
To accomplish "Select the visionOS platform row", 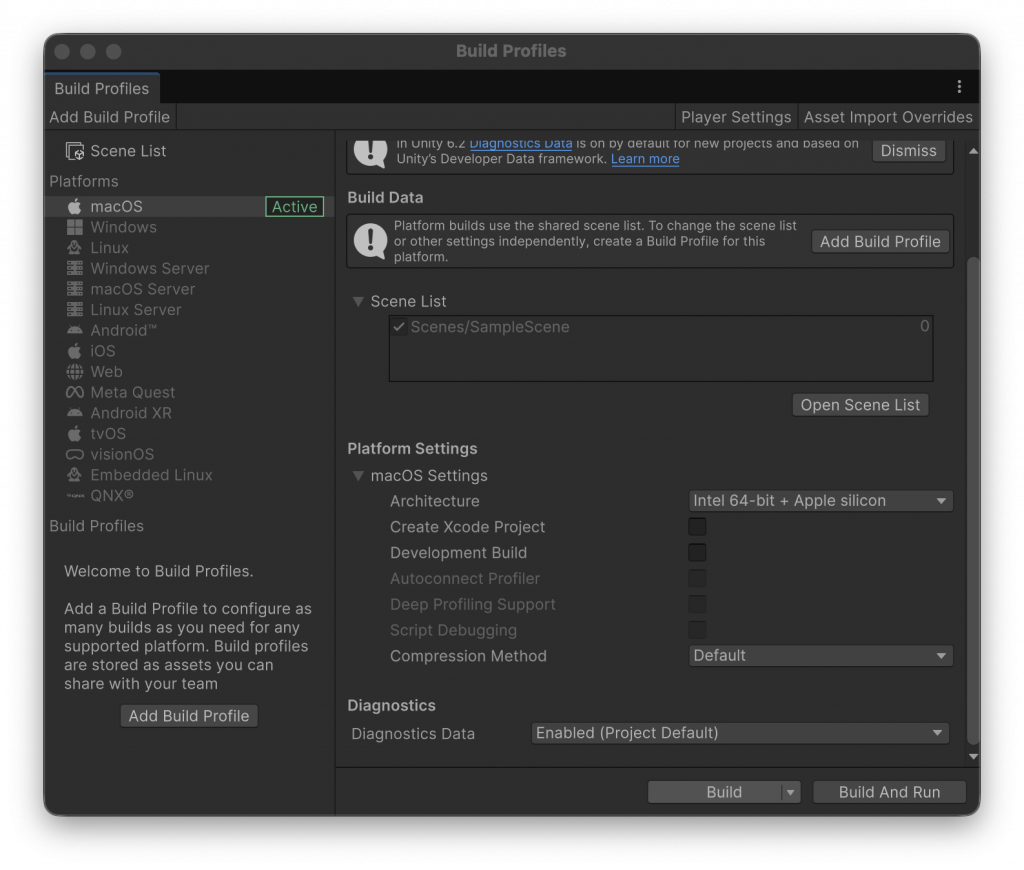I will coord(189,455).
